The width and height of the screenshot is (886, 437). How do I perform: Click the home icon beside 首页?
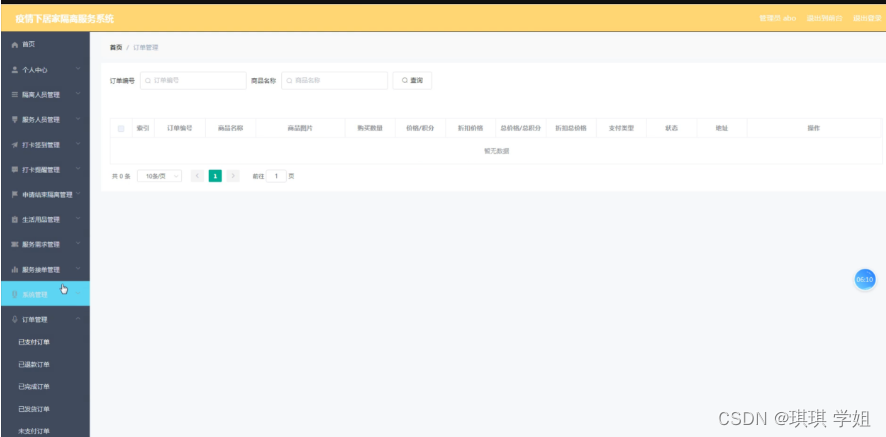click(x=15, y=45)
